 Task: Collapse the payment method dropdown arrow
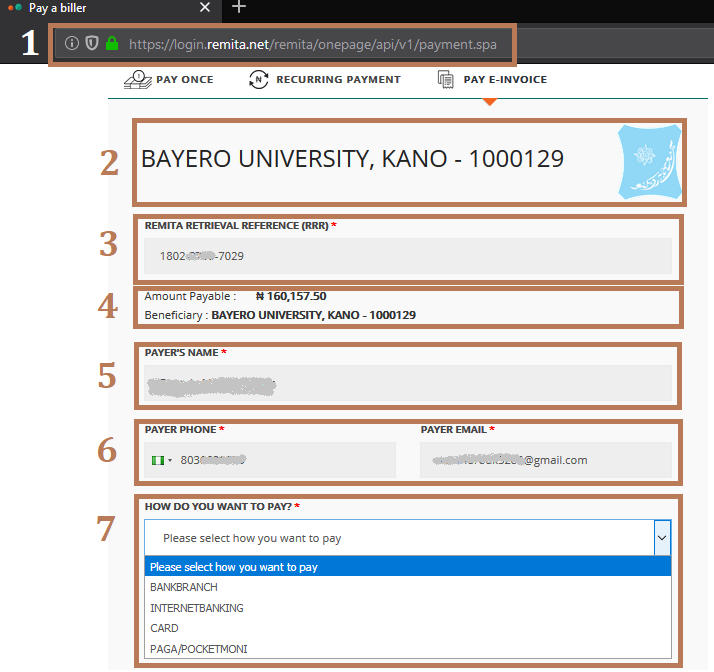(661, 538)
